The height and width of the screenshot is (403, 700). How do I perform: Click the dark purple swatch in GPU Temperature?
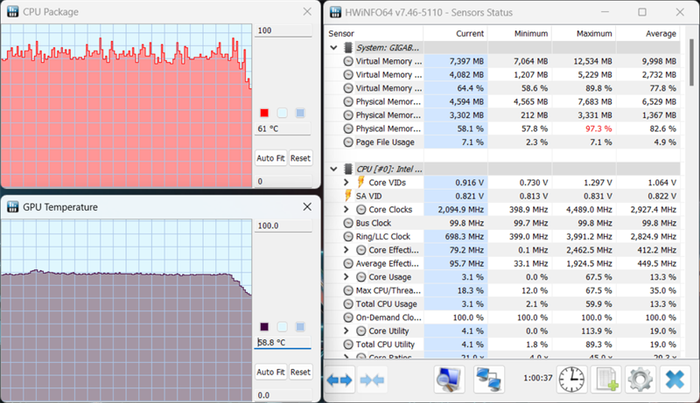tap(264, 327)
